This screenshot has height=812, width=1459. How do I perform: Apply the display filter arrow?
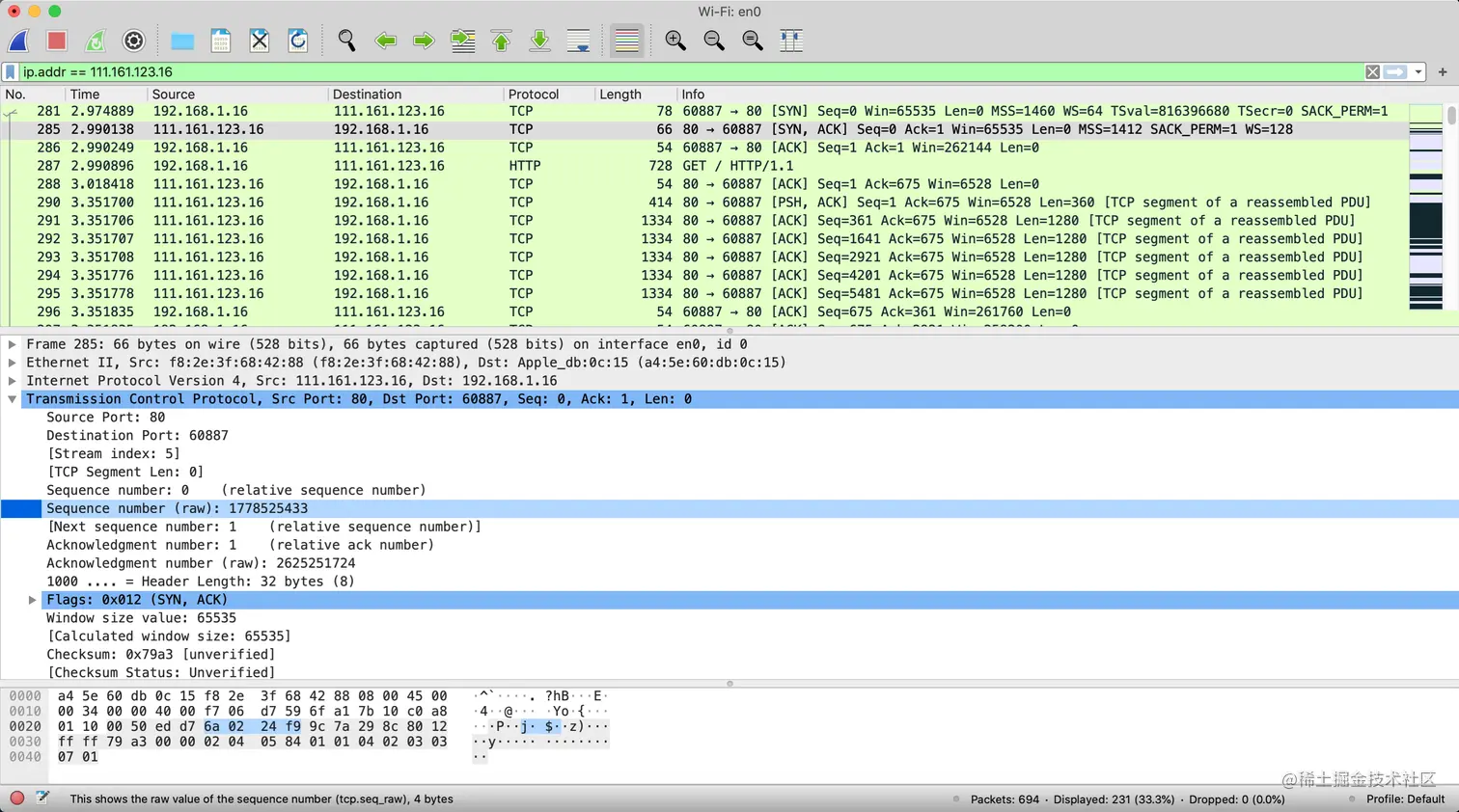[x=1395, y=72]
